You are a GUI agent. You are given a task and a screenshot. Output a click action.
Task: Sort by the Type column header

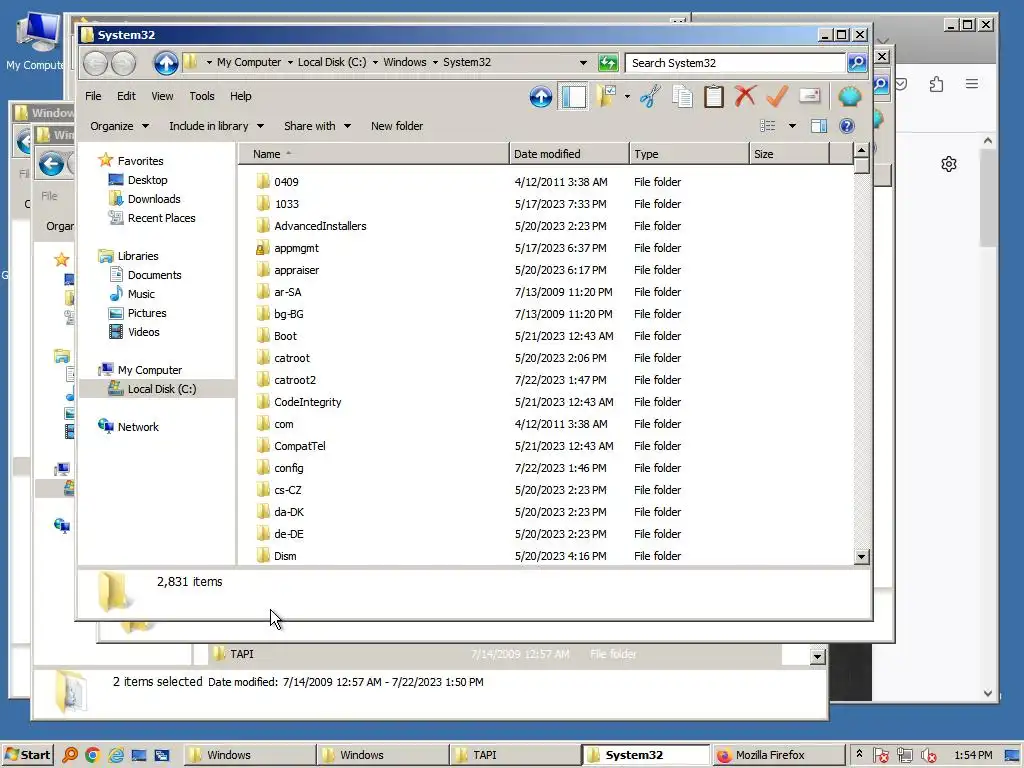coord(689,154)
